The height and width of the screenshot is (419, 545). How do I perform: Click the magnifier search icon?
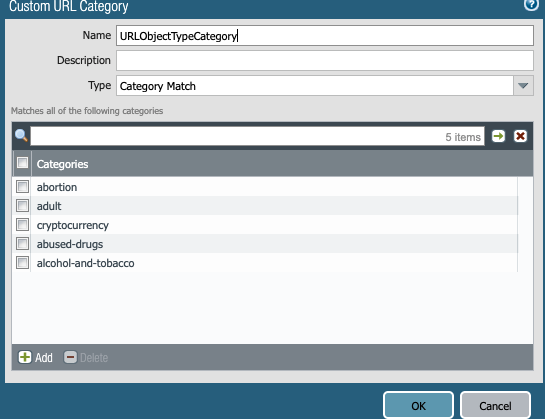point(21,135)
